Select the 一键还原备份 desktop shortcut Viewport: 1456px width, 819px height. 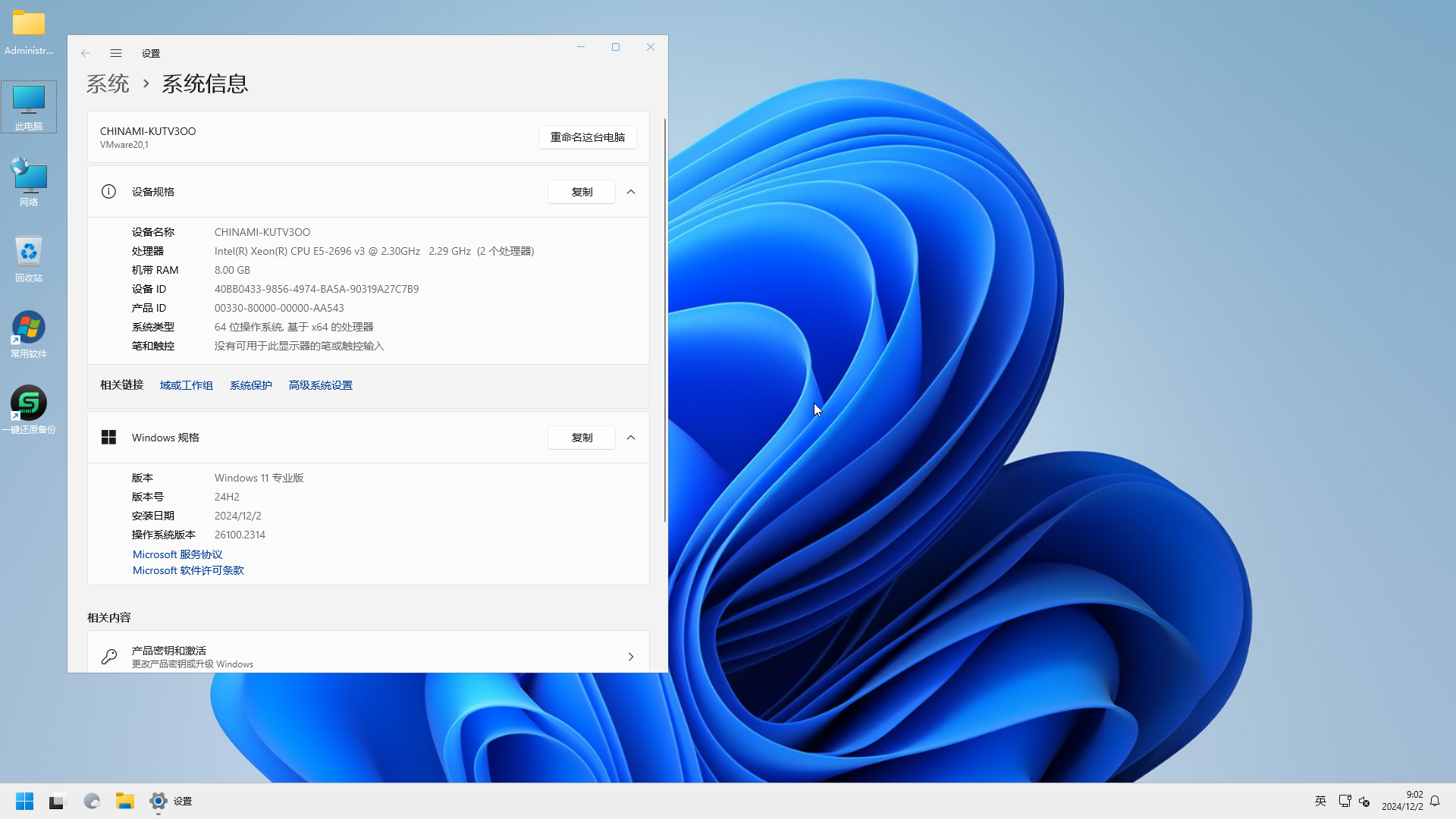29,409
